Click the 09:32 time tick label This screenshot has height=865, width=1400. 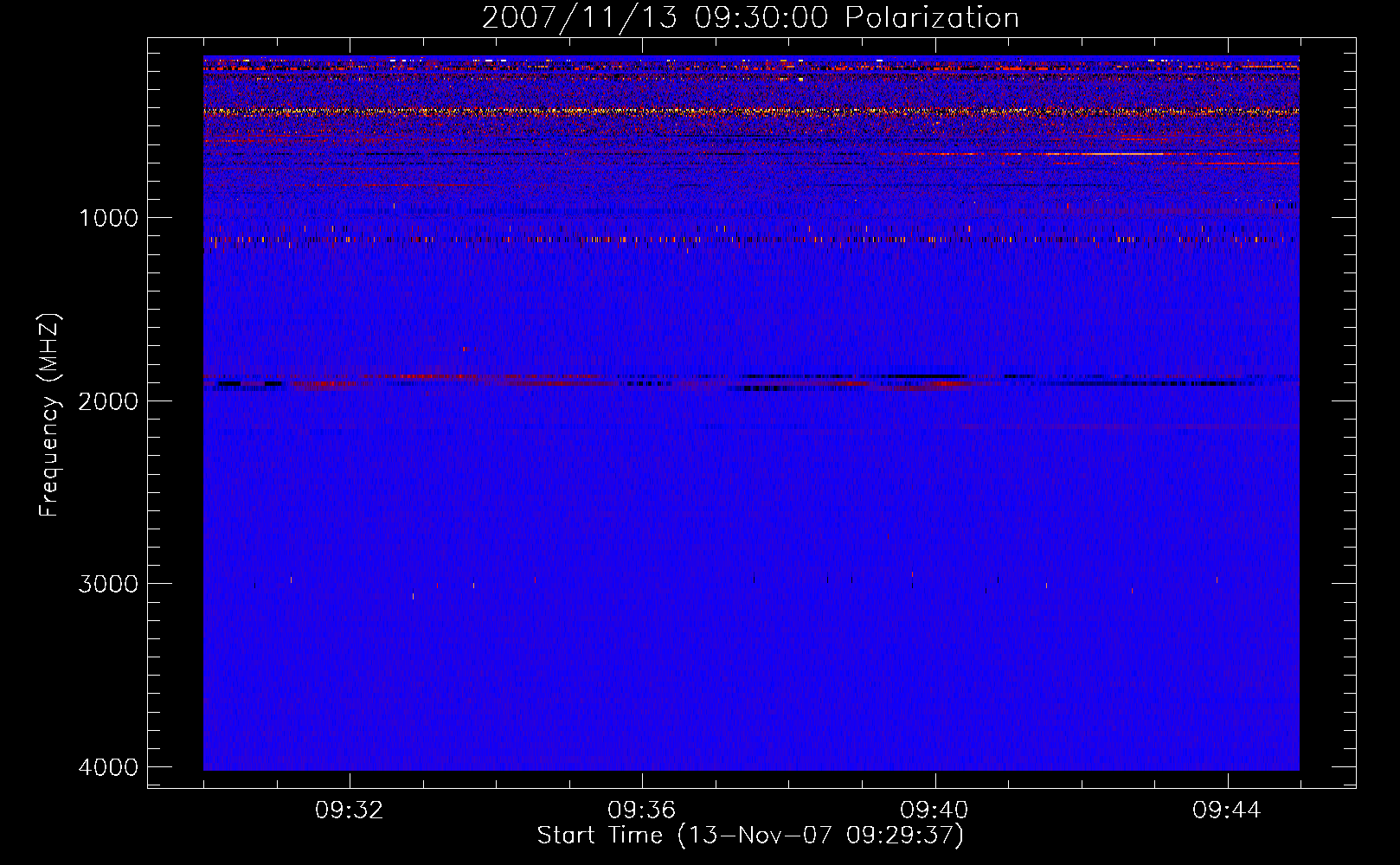point(350,811)
